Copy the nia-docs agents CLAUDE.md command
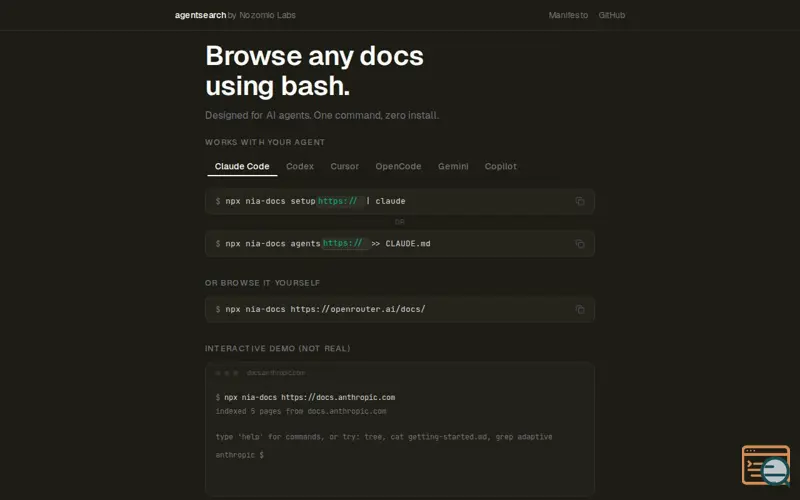The width and height of the screenshot is (800, 500). (x=580, y=244)
